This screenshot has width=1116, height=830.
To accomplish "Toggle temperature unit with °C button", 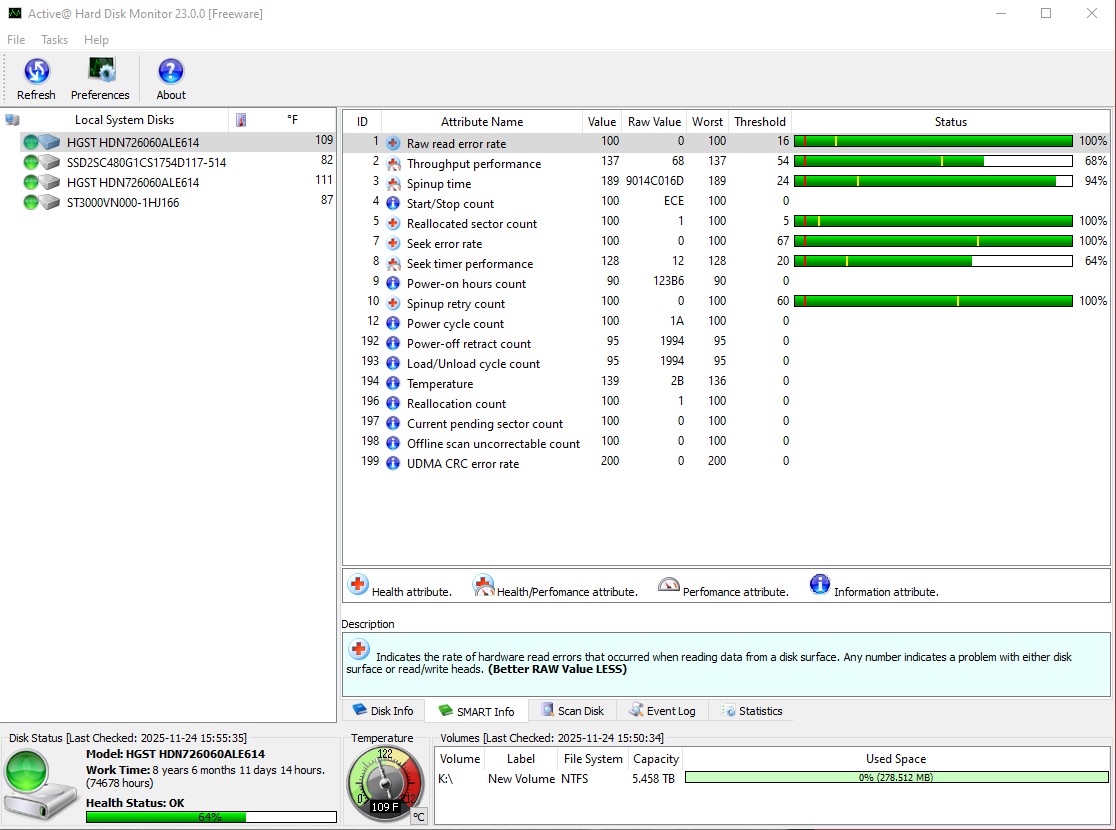I will [419, 816].
